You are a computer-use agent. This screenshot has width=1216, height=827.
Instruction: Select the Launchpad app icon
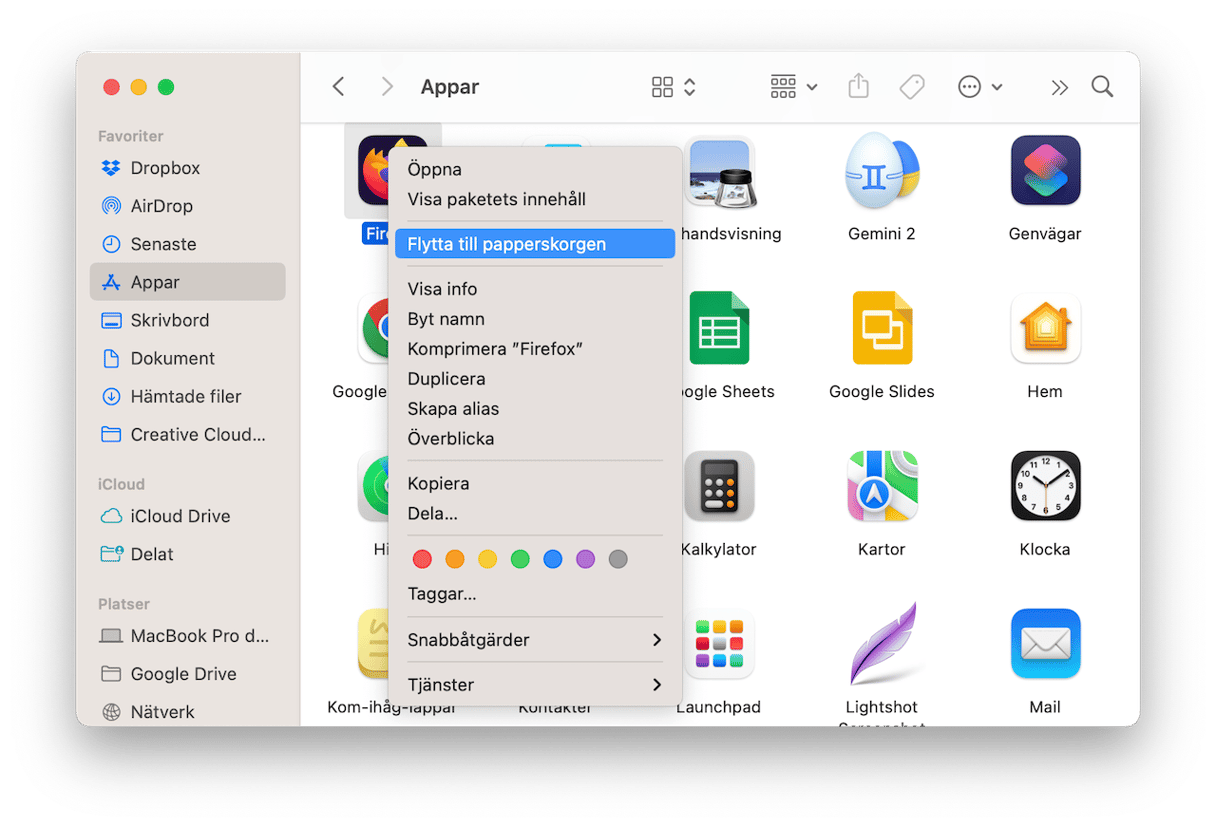719,644
